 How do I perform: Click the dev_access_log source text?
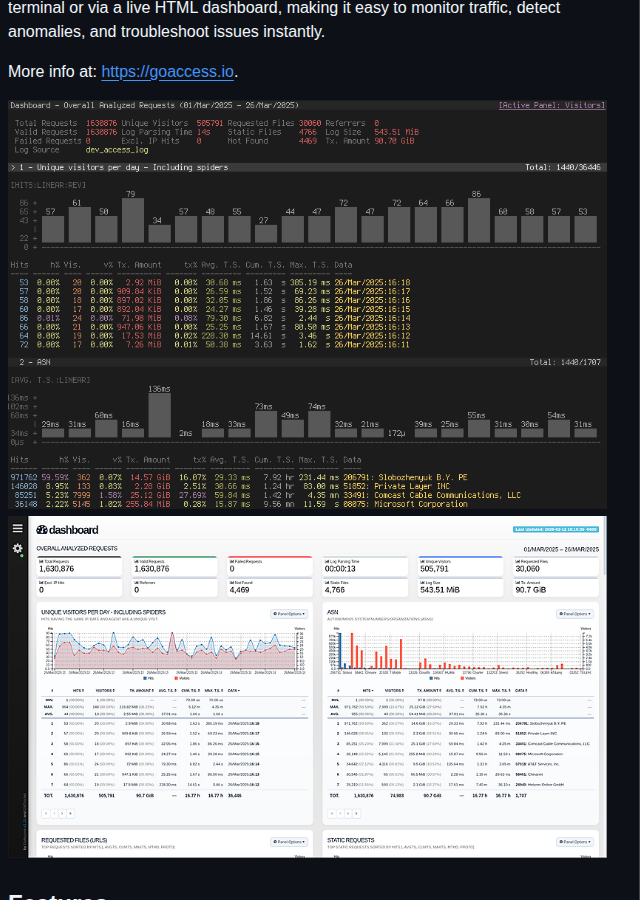pyautogui.click(x=117, y=150)
